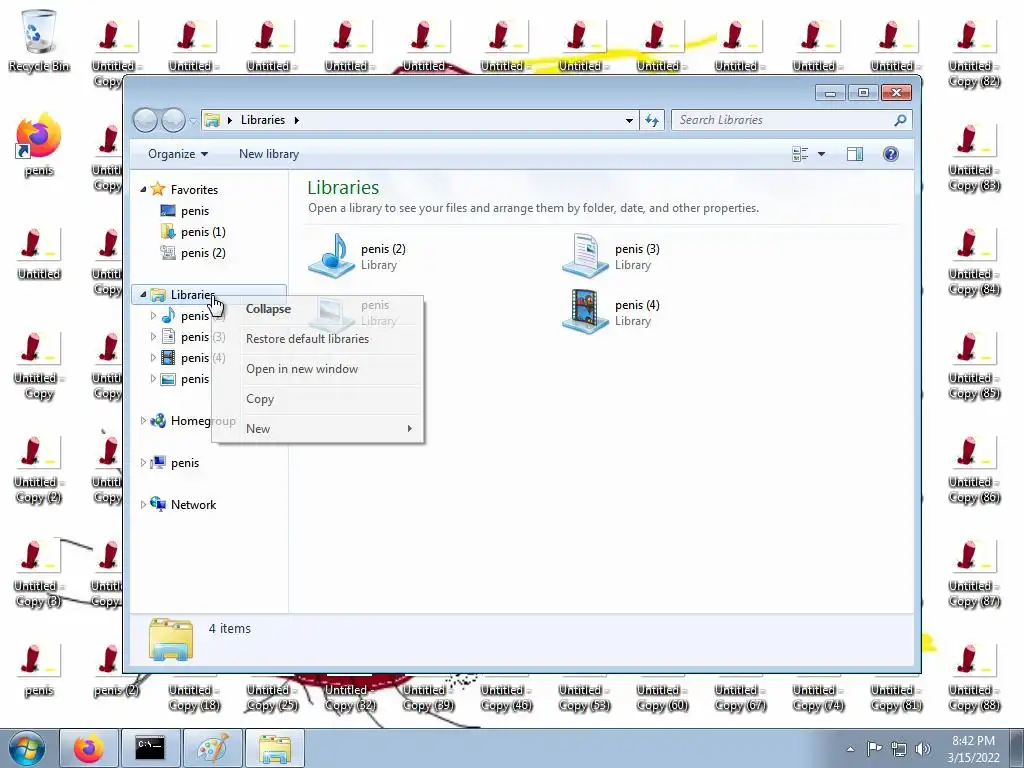Screen dimensions: 1024x768
Task: Choose Restore default libraries from the context menu
Action: (x=318, y=339)
